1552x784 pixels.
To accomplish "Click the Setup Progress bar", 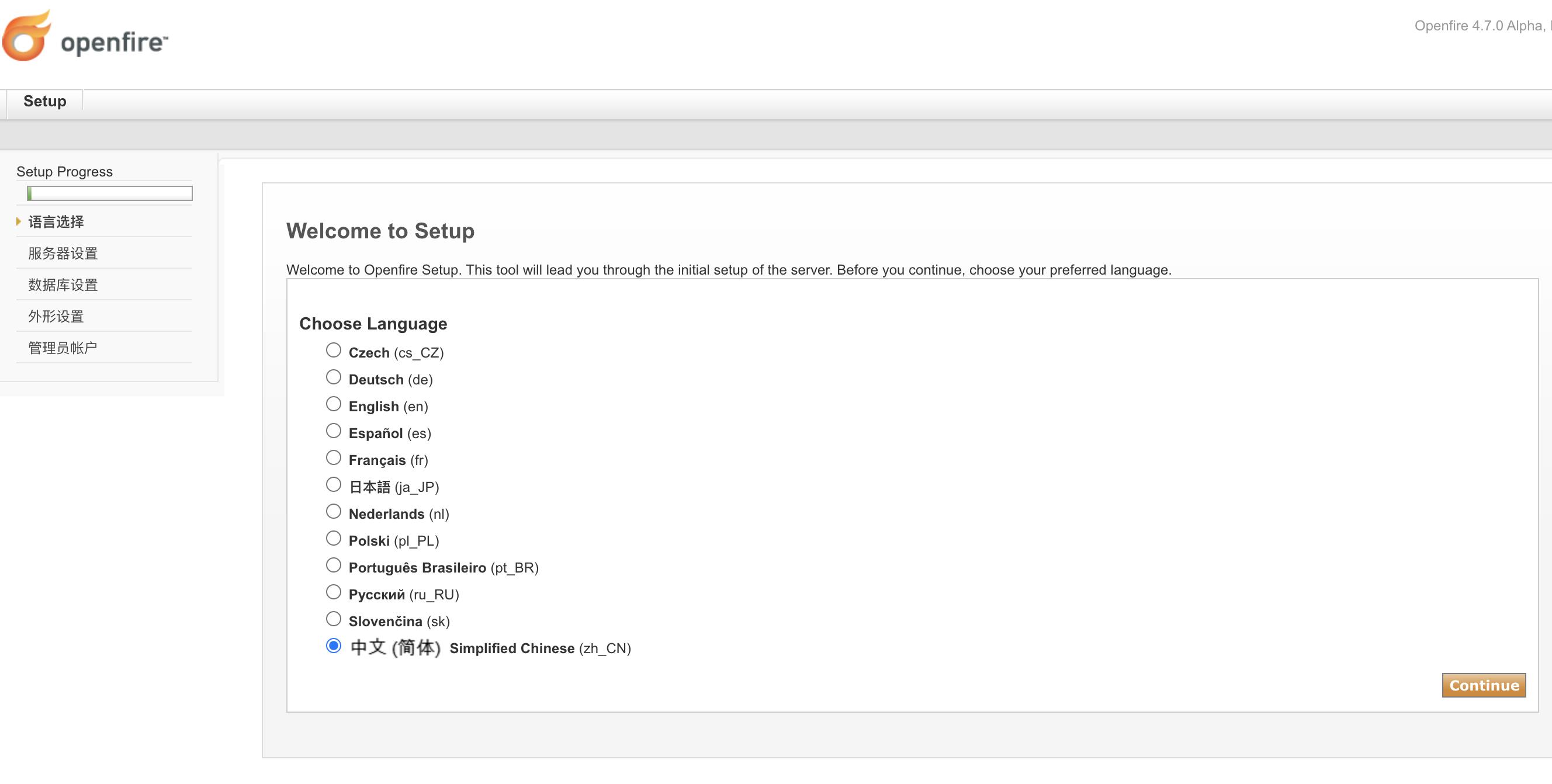I will (110, 193).
